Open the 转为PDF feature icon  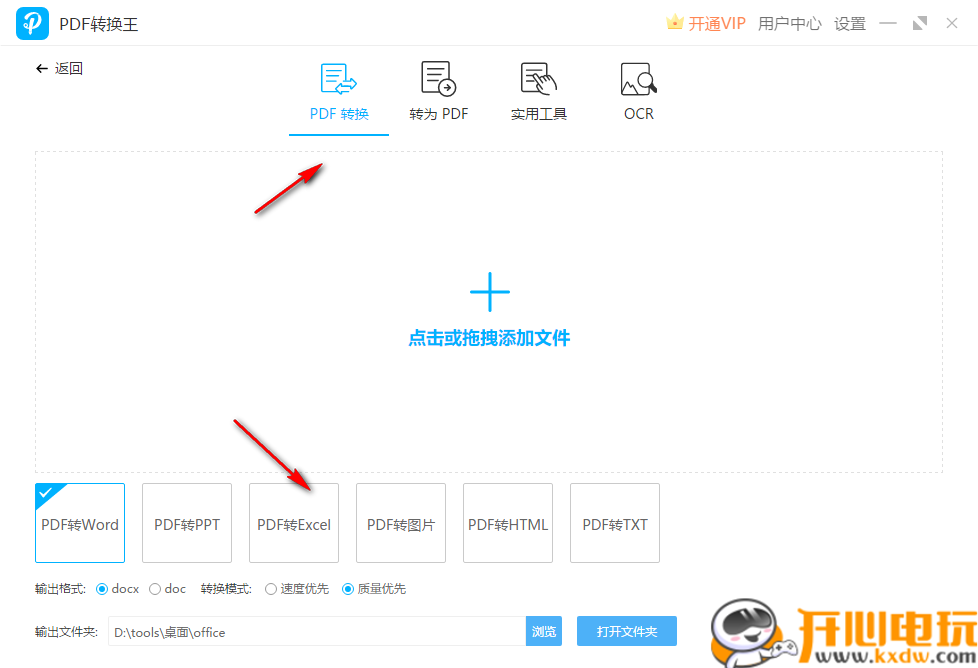coord(438,78)
